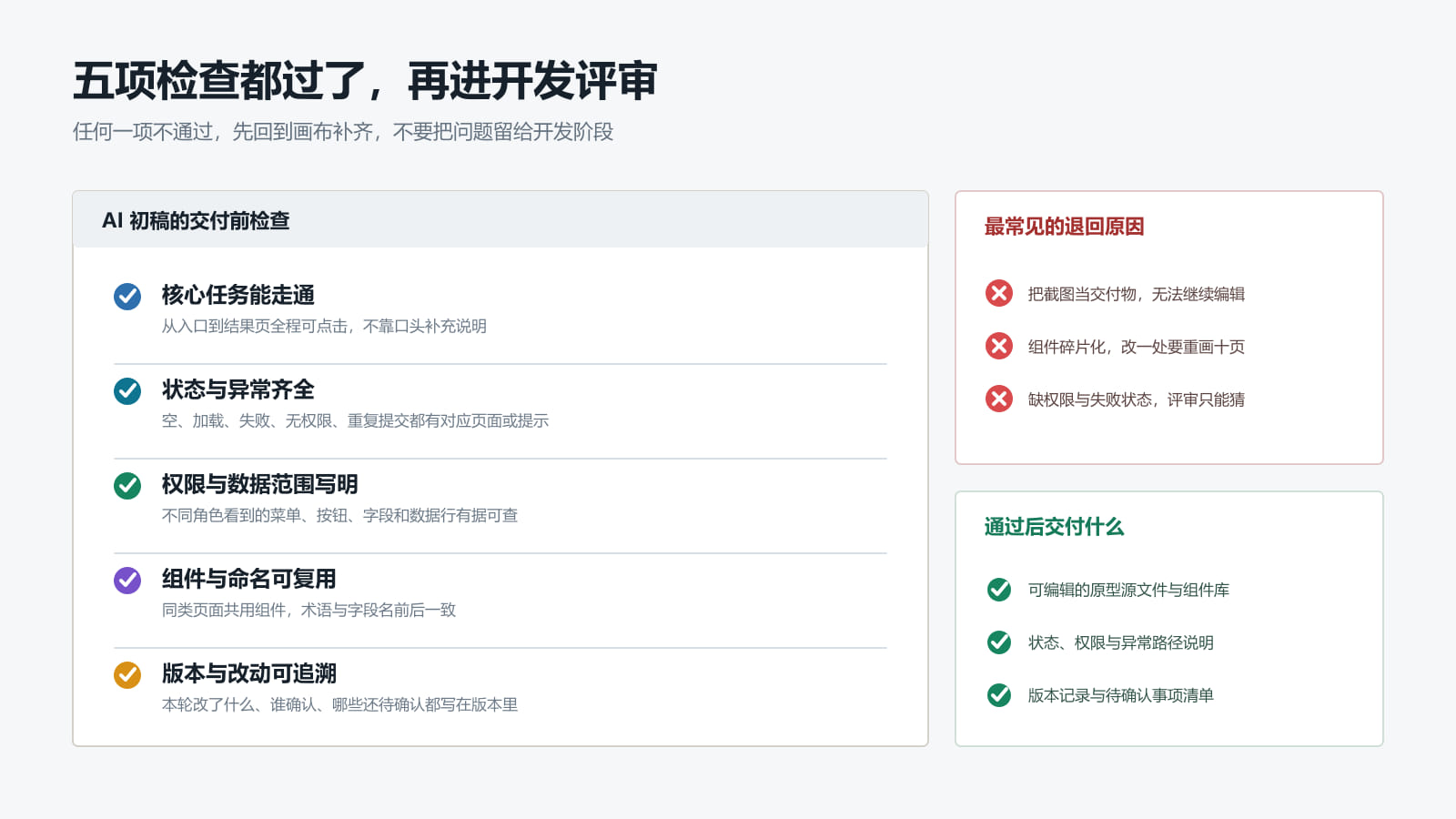Click the teal check icon beside 状态与异常齐全
The image size is (1456, 819).
(127, 391)
